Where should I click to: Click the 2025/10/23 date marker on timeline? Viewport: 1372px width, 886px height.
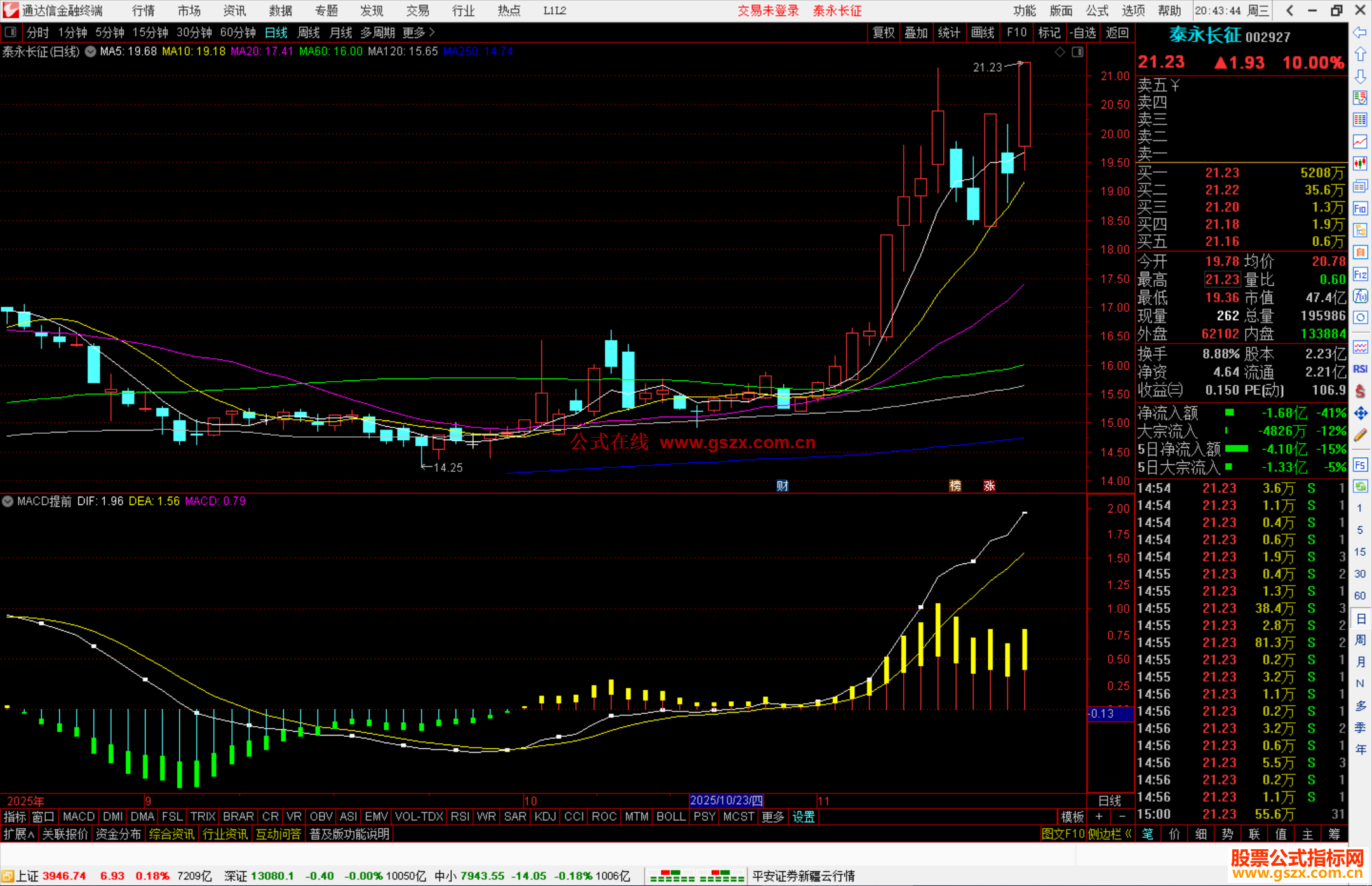726,800
